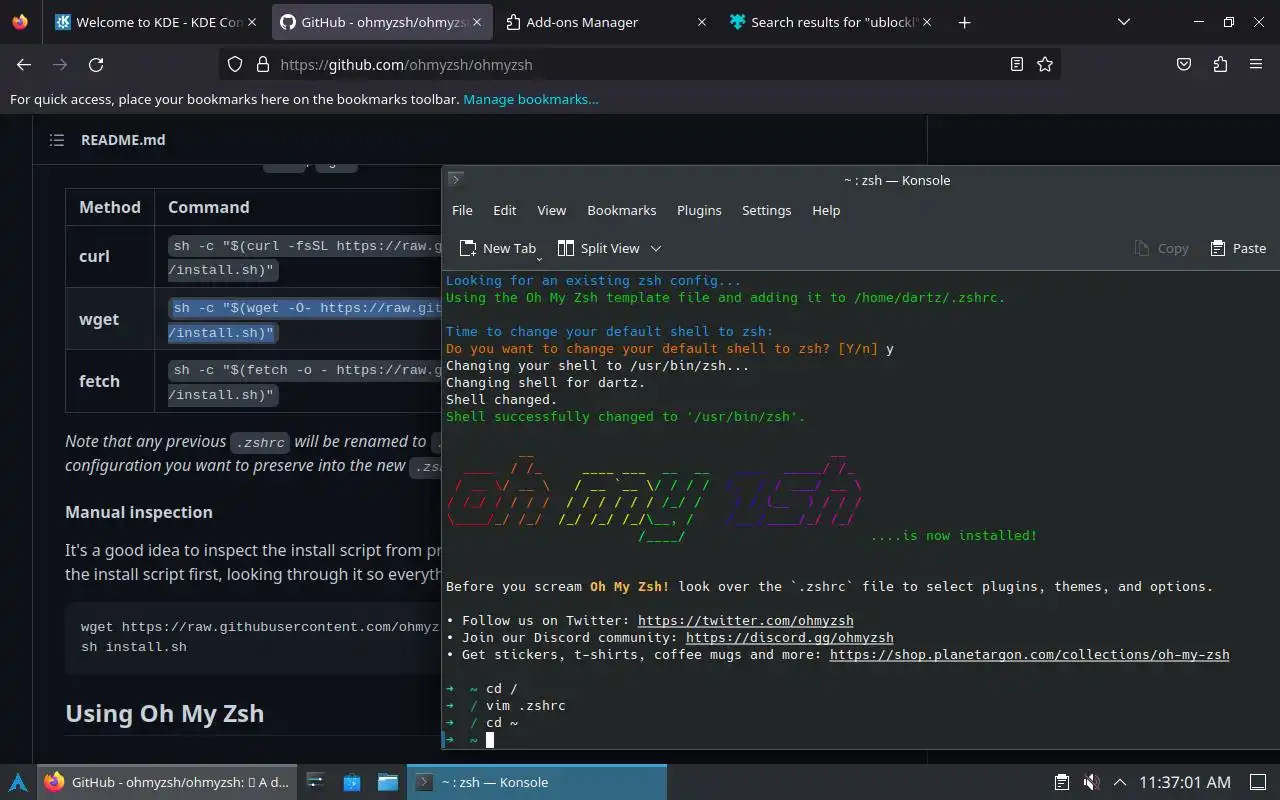
Task: Go back to the previous page in Firefox
Action: (24, 64)
